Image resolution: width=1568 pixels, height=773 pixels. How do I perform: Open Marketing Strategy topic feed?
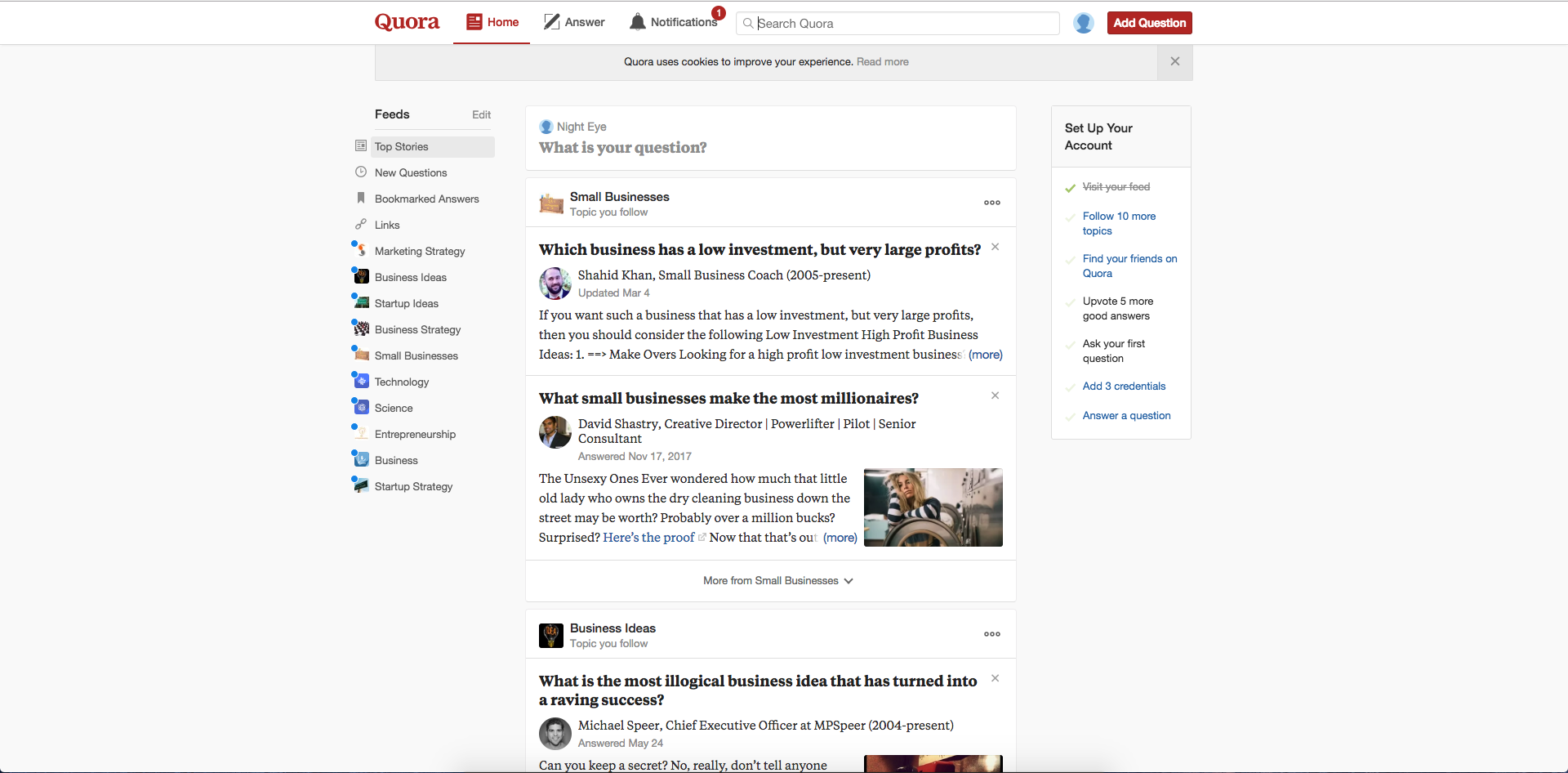(420, 251)
